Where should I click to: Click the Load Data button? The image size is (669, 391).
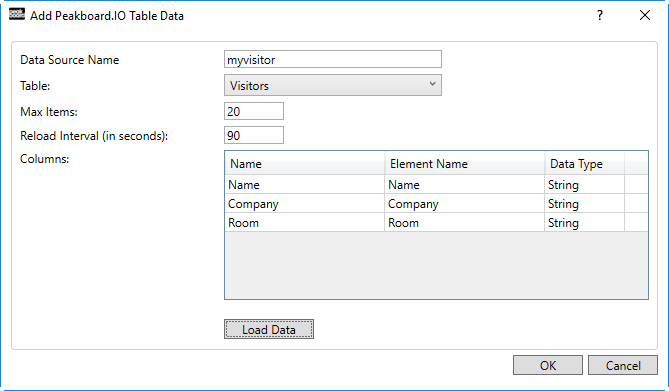point(269,329)
